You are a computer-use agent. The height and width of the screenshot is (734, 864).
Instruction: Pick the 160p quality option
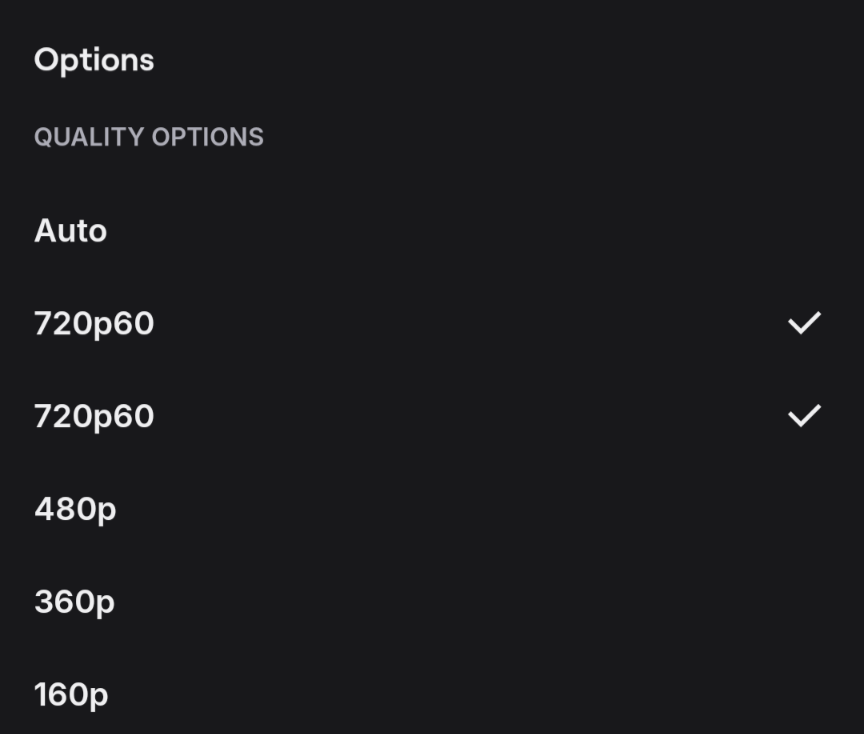click(71, 694)
